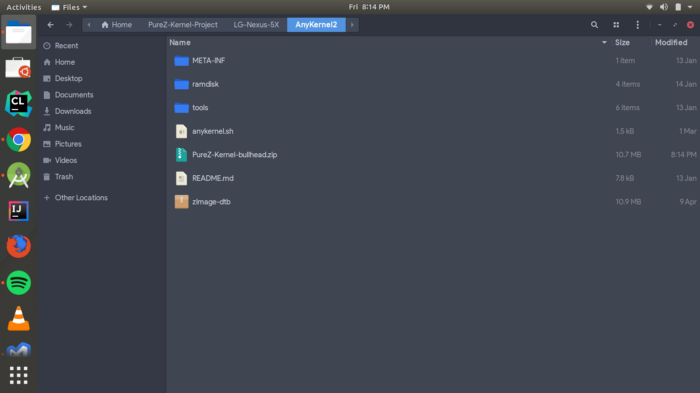Launch CLion from the dock
Image resolution: width=700 pixels, height=393 pixels.
click(x=18, y=104)
